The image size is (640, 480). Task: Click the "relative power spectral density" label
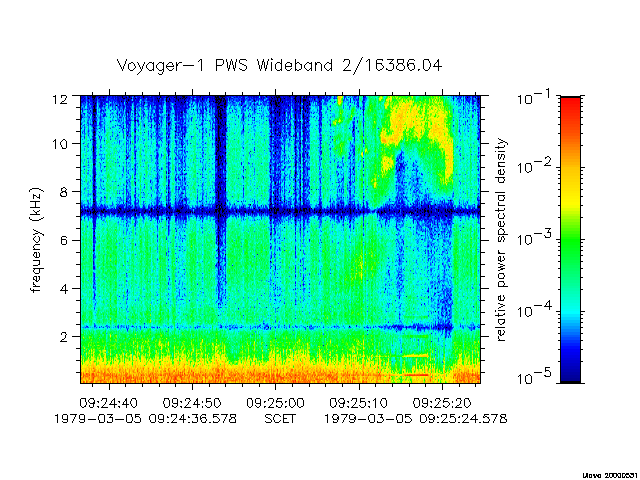pos(501,240)
